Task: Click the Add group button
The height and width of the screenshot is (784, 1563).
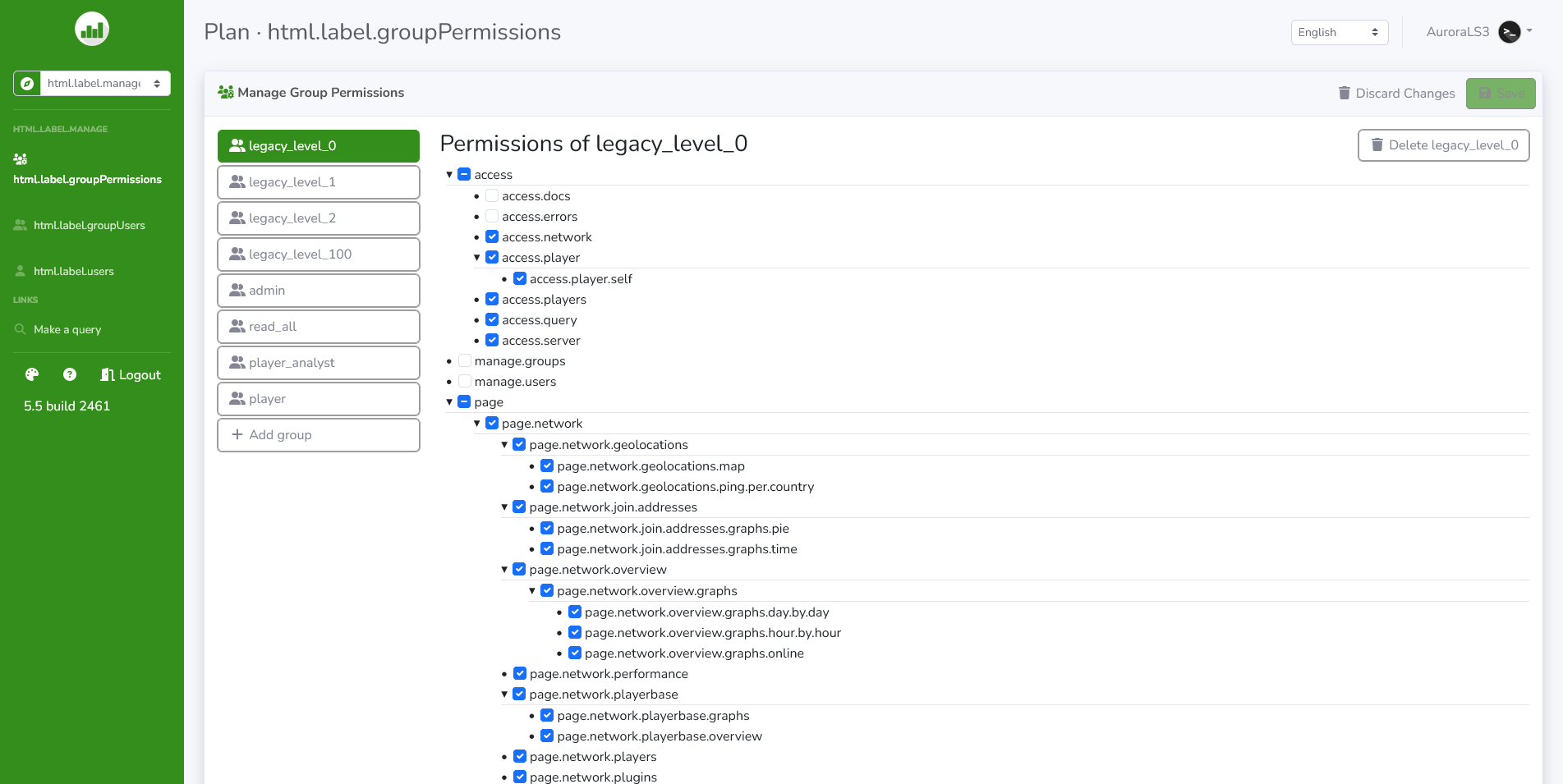Action: pyautogui.click(x=319, y=434)
